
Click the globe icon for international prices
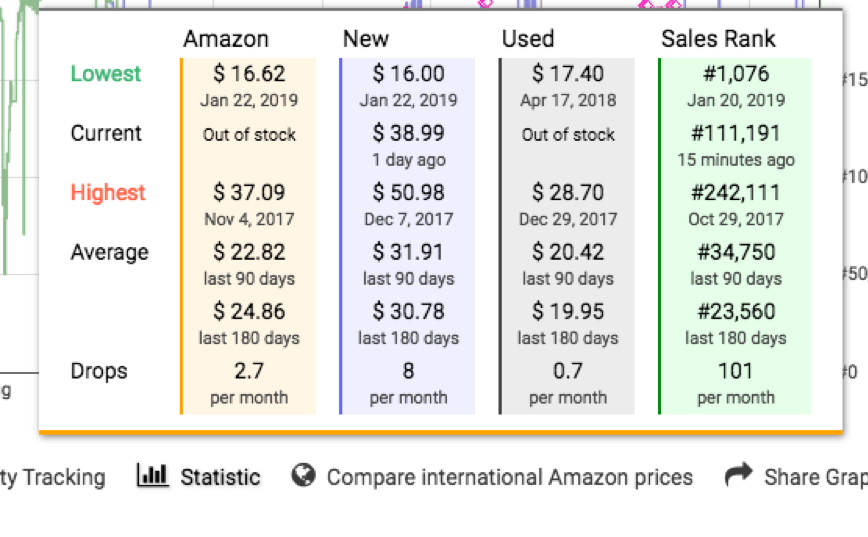pyautogui.click(x=303, y=476)
